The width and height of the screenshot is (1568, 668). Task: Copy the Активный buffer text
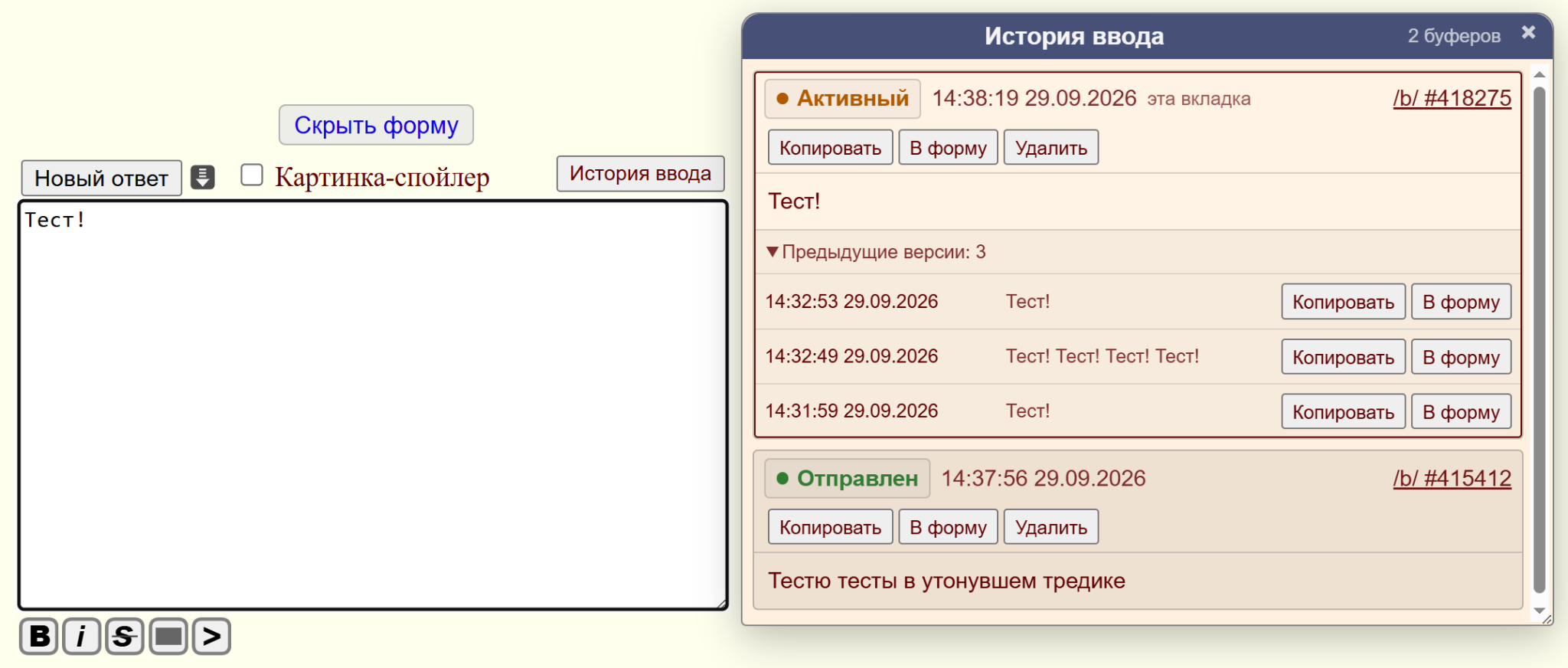(831, 147)
